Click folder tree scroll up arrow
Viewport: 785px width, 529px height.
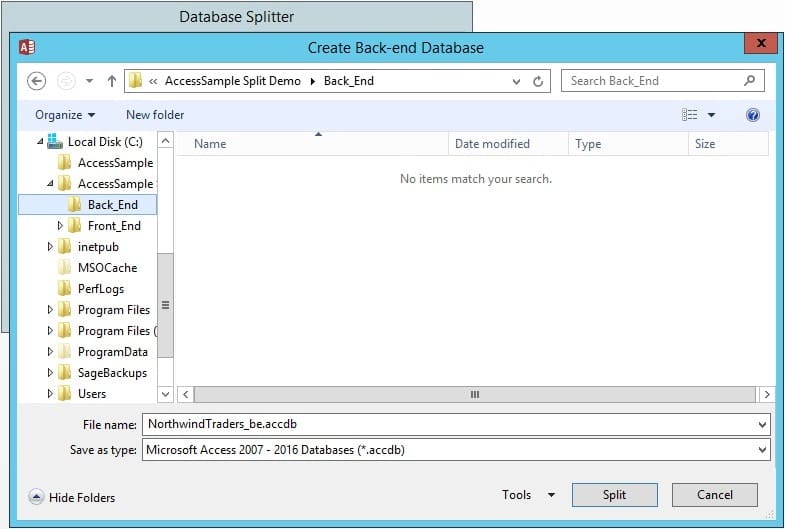tap(166, 141)
